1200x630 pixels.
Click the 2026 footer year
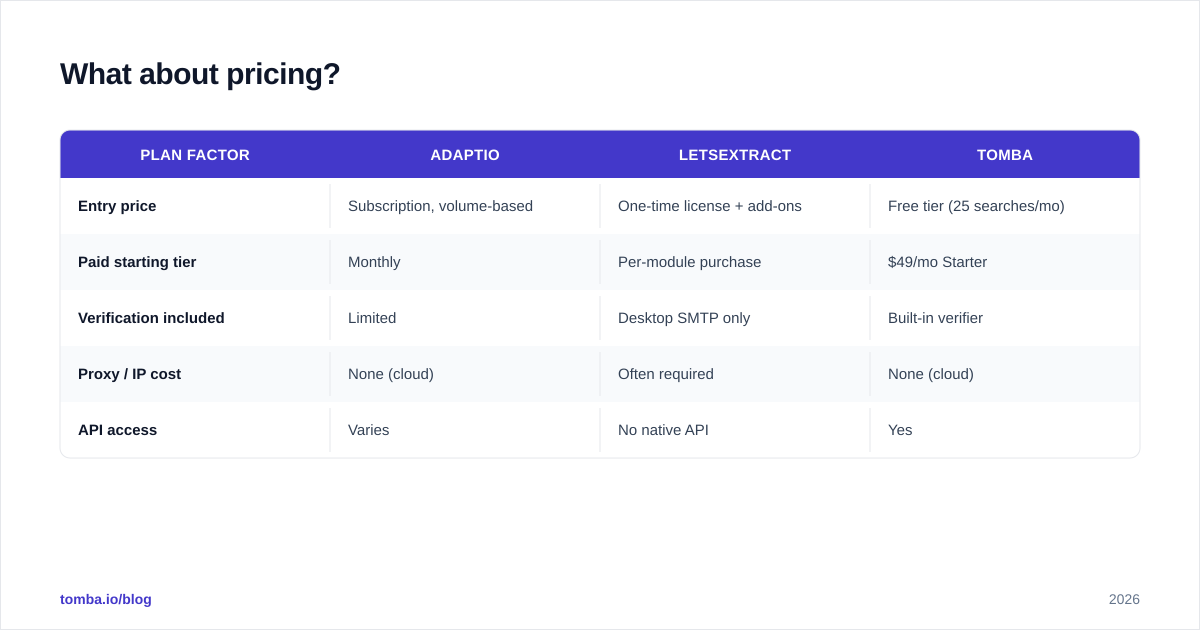click(x=1124, y=599)
